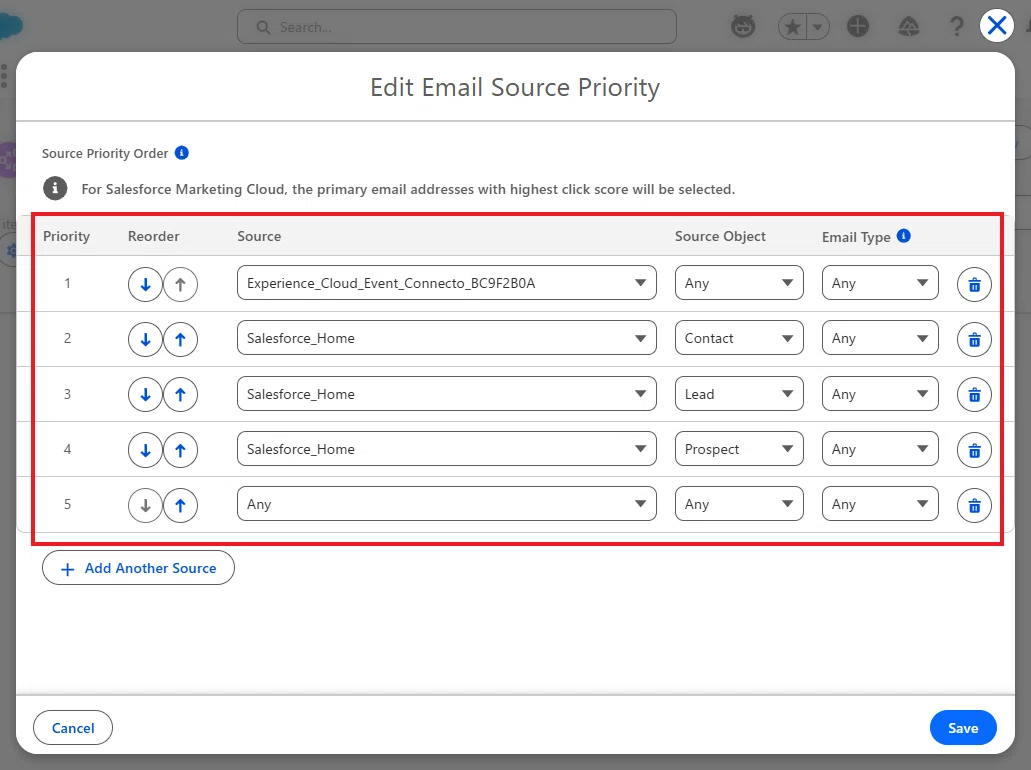Click the Reorder column header
Image resolution: width=1031 pixels, height=770 pixels.
pyautogui.click(x=153, y=236)
